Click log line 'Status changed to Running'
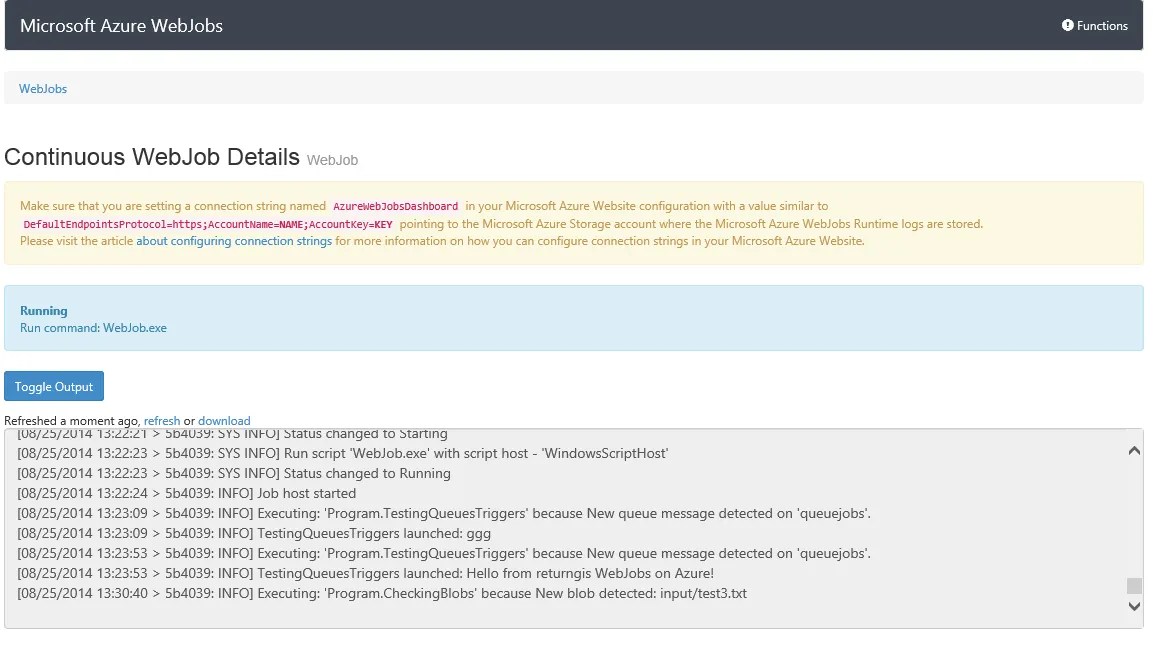Image resolution: width=1153 pixels, height=651 pixels. [x=234, y=474]
